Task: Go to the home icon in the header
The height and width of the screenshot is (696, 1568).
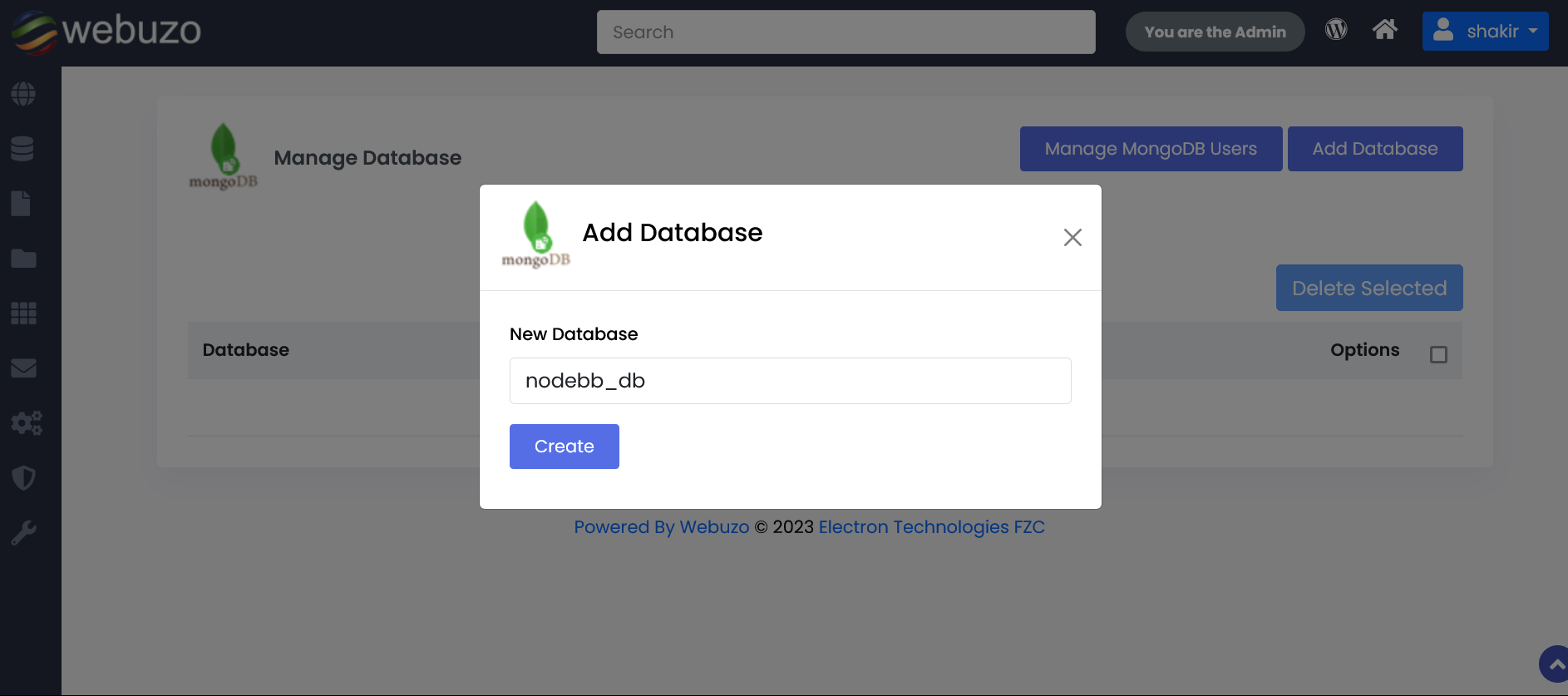Action: pyautogui.click(x=1384, y=30)
